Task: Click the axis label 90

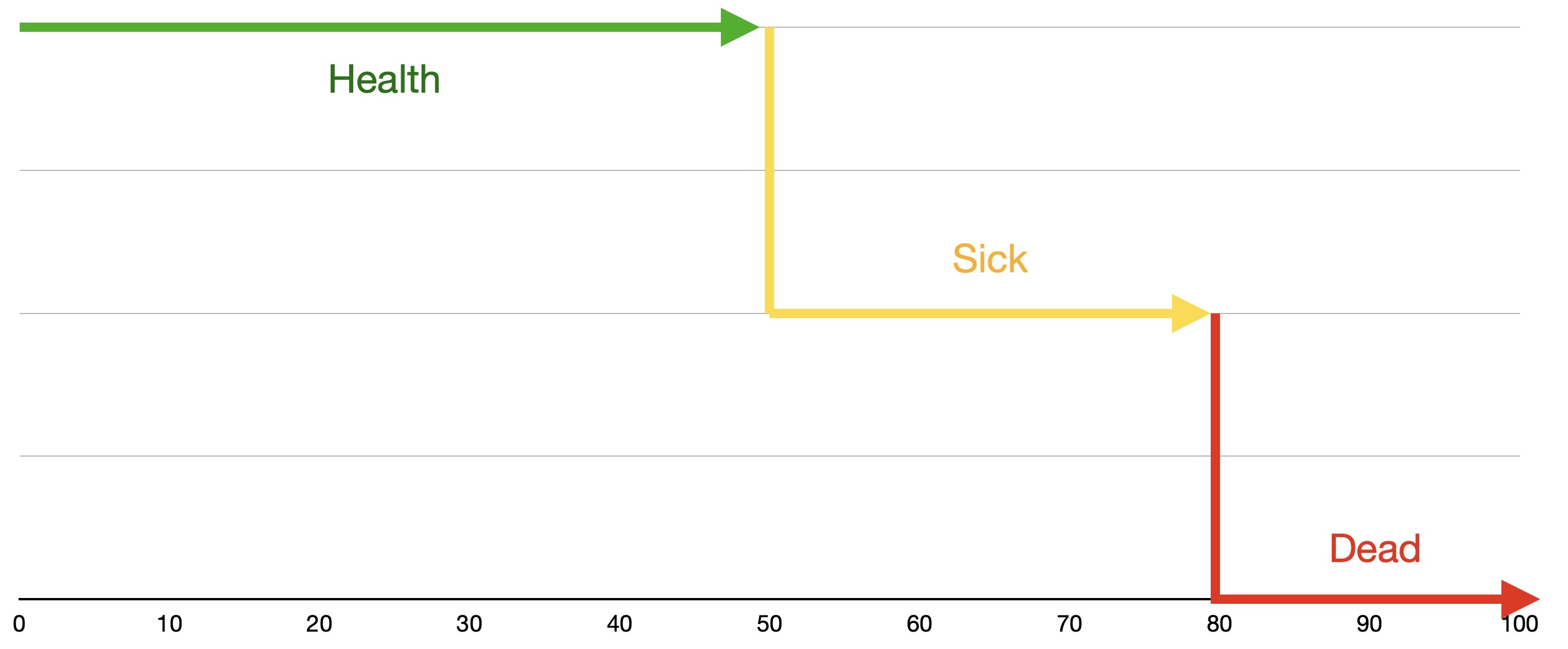Action: click(x=1369, y=624)
